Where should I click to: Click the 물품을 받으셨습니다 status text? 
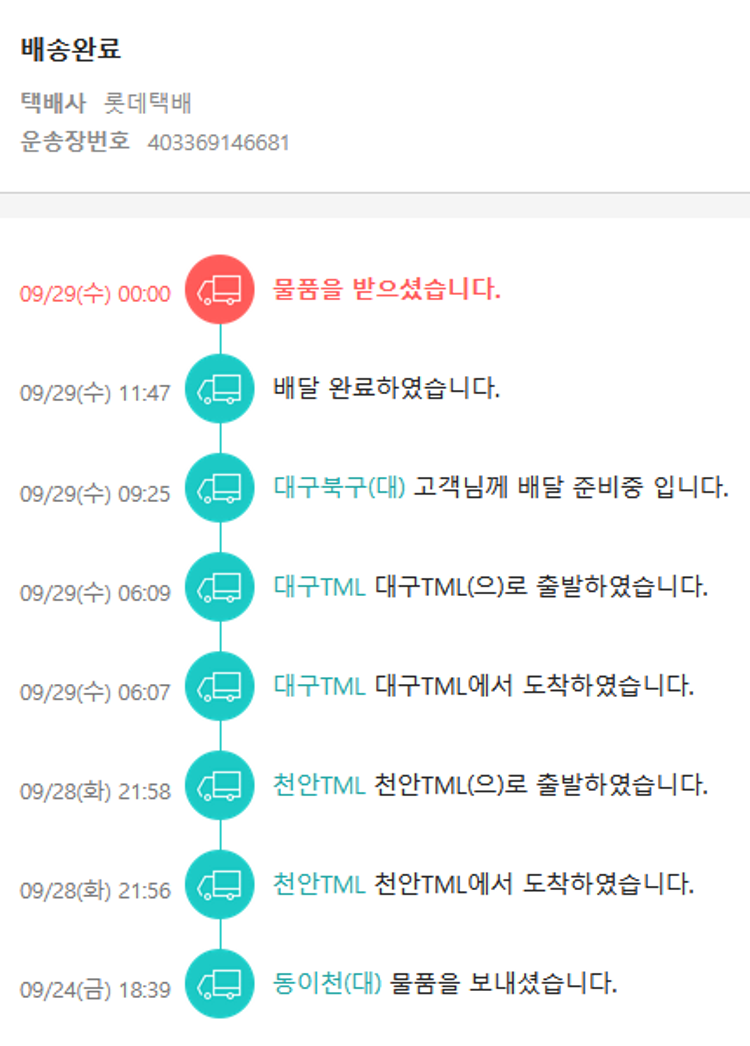point(387,290)
